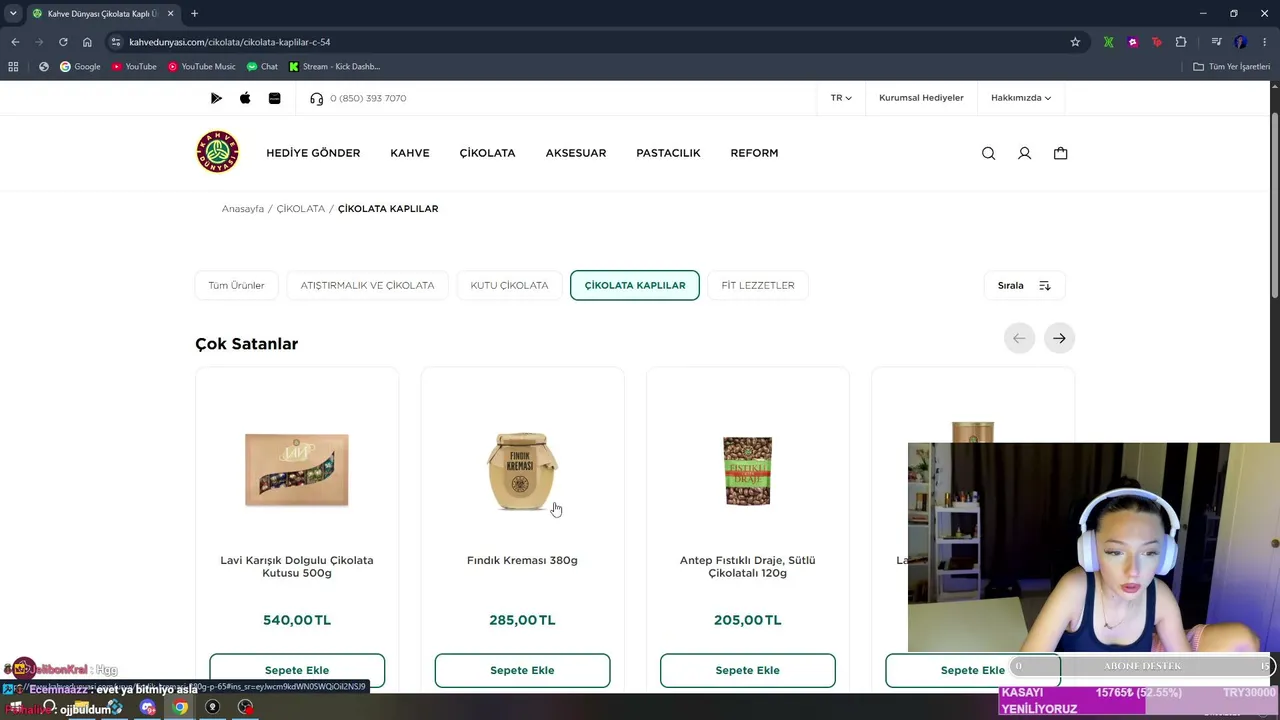Viewport: 1280px width, 720px height.
Task: Open the PASTACILIK menu
Action: pyautogui.click(x=668, y=153)
